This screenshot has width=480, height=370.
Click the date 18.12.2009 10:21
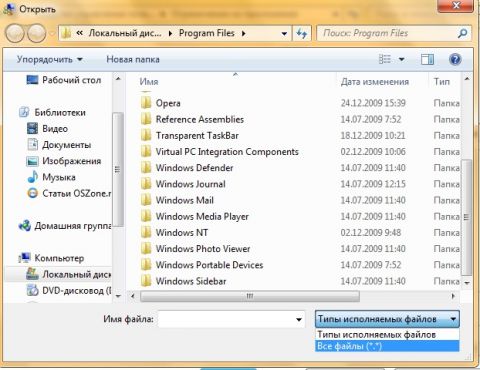(373, 135)
